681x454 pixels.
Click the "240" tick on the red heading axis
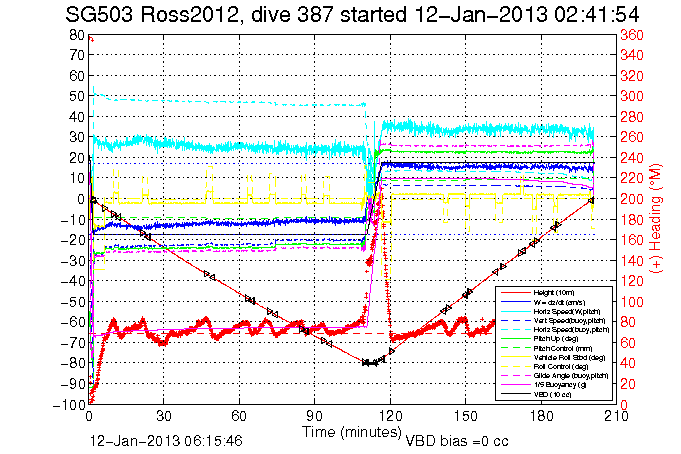click(x=631, y=158)
